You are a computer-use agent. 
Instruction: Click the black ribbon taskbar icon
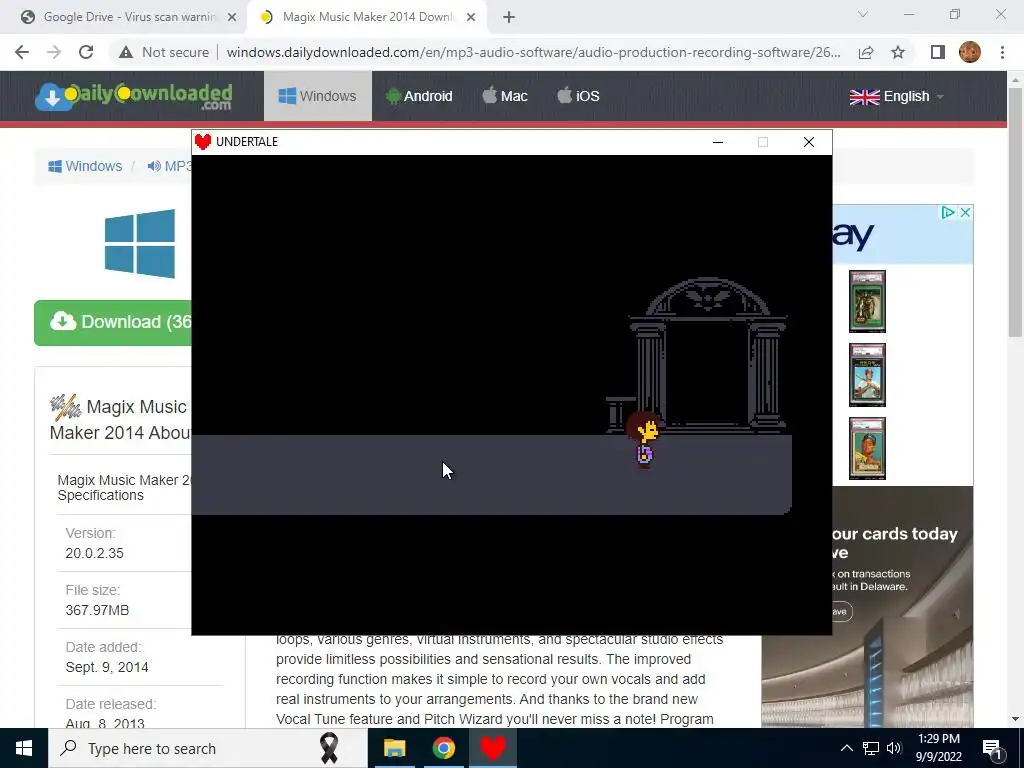(328, 748)
